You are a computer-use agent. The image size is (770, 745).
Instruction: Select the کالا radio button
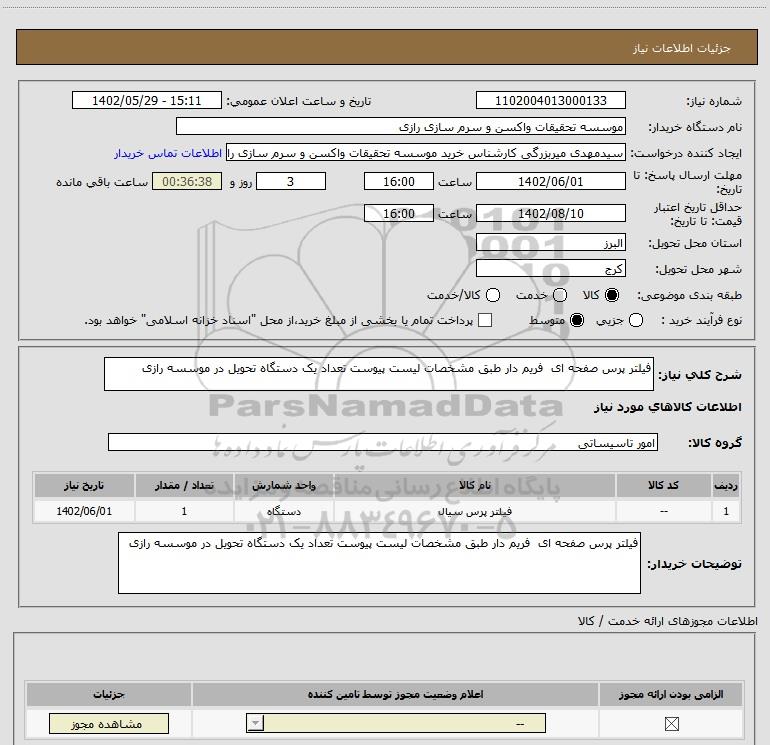(612, 295)
